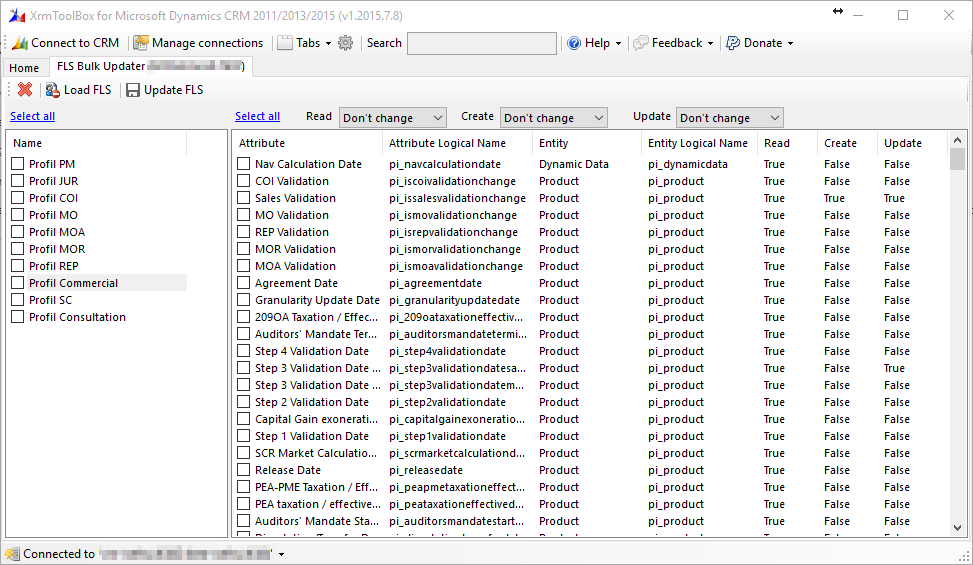The width and height of the screenshot is (973, 565).
Task: Click the connection status icon in status bar
Action: 12,554
